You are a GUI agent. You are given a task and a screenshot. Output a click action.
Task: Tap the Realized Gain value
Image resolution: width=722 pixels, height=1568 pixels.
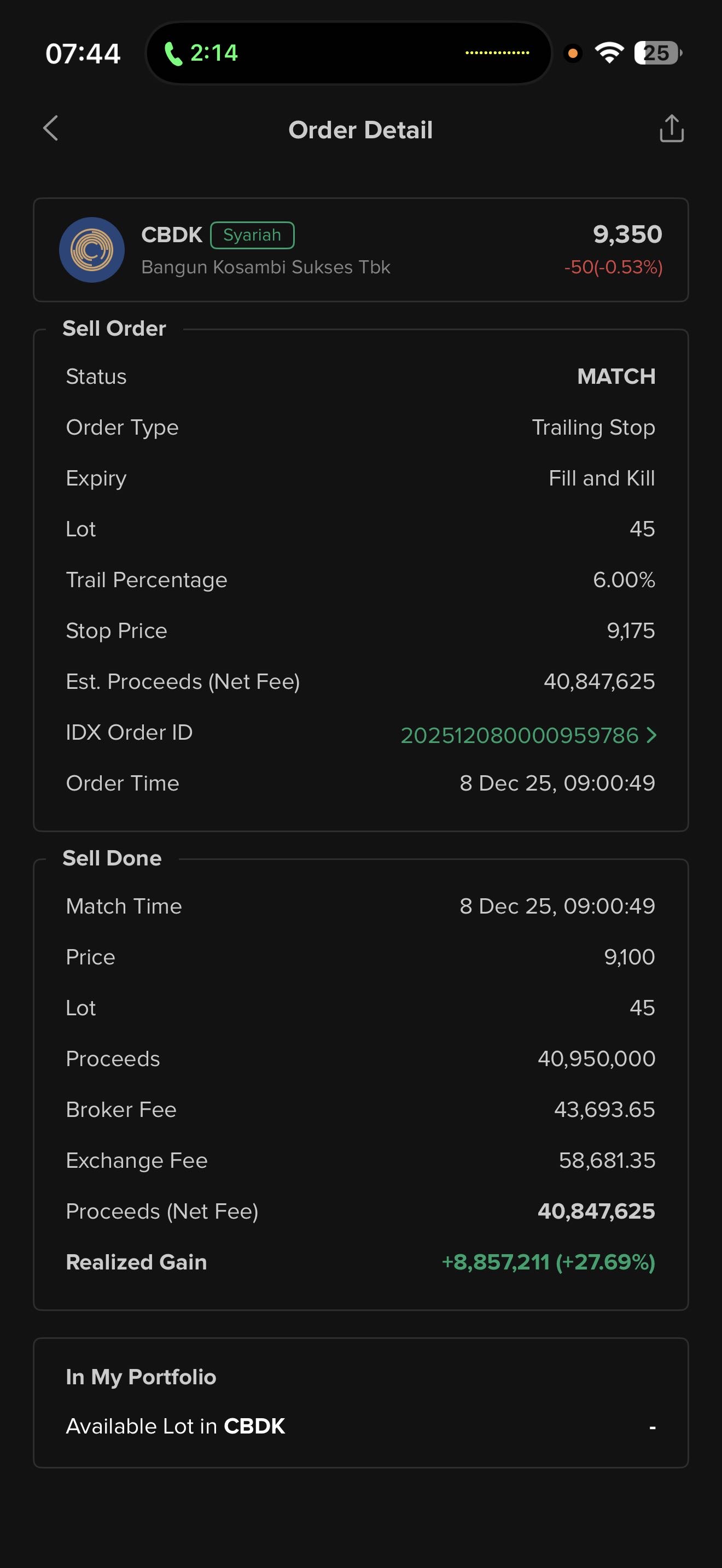[548, 1262]
